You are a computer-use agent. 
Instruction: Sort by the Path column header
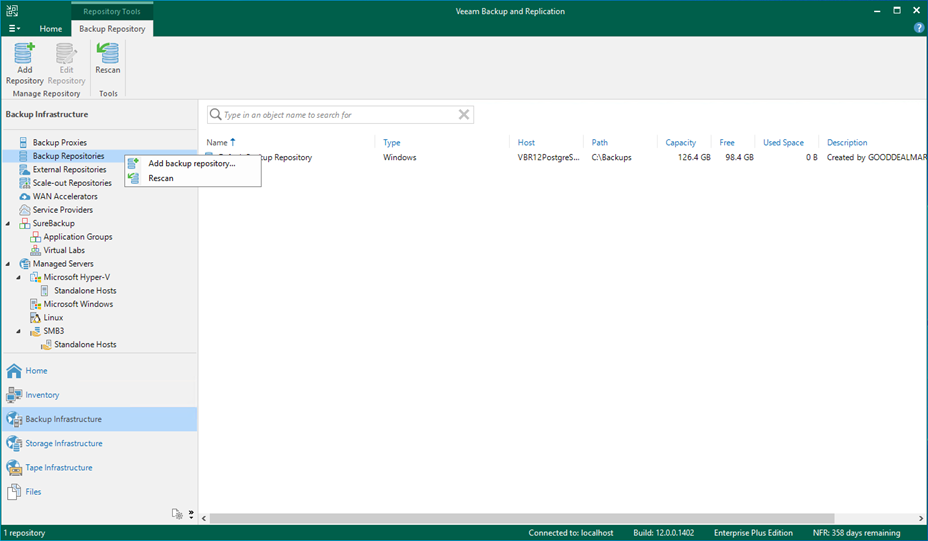[x=600, y=143]
